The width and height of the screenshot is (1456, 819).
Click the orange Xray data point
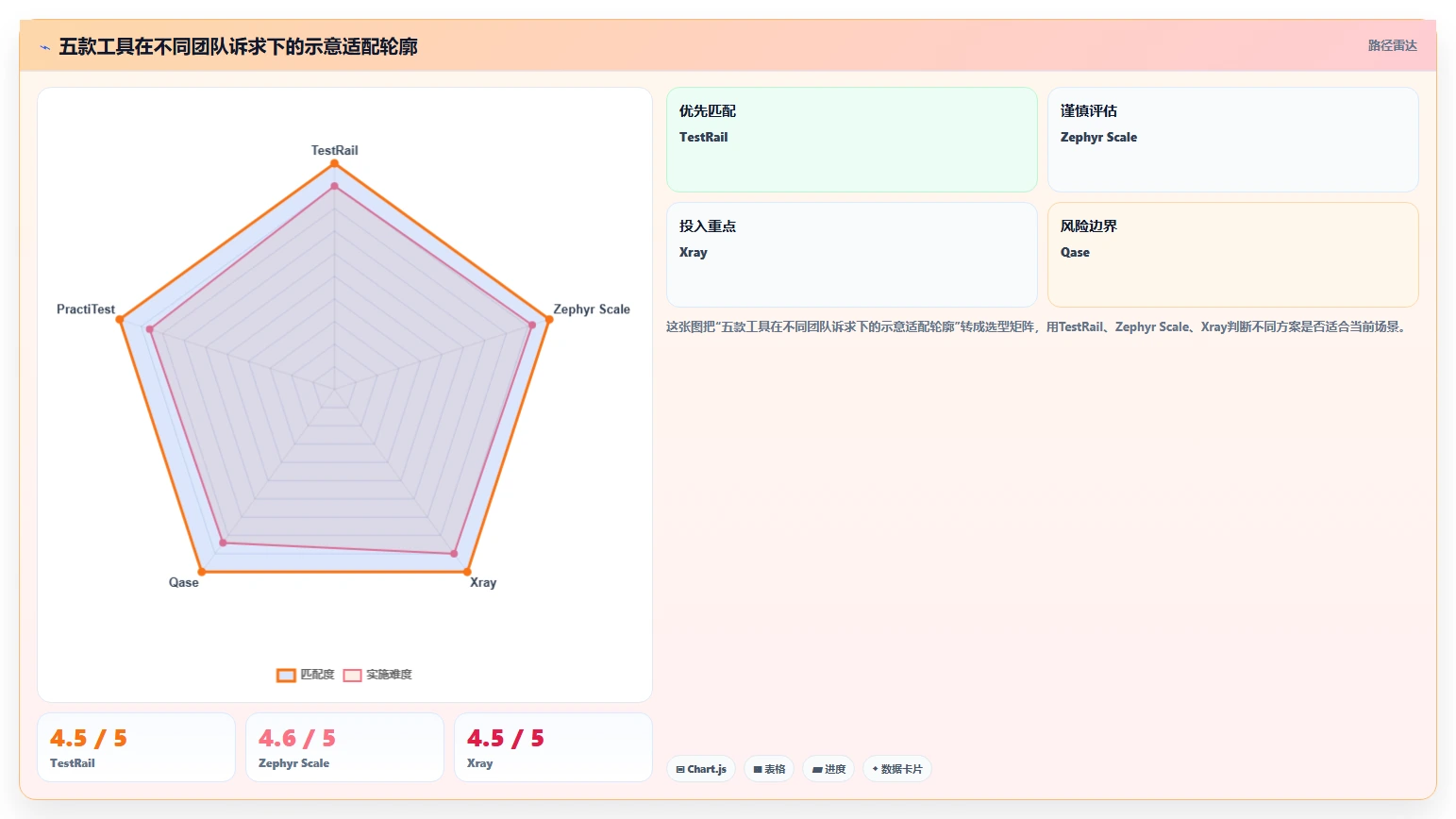[467, 572]
